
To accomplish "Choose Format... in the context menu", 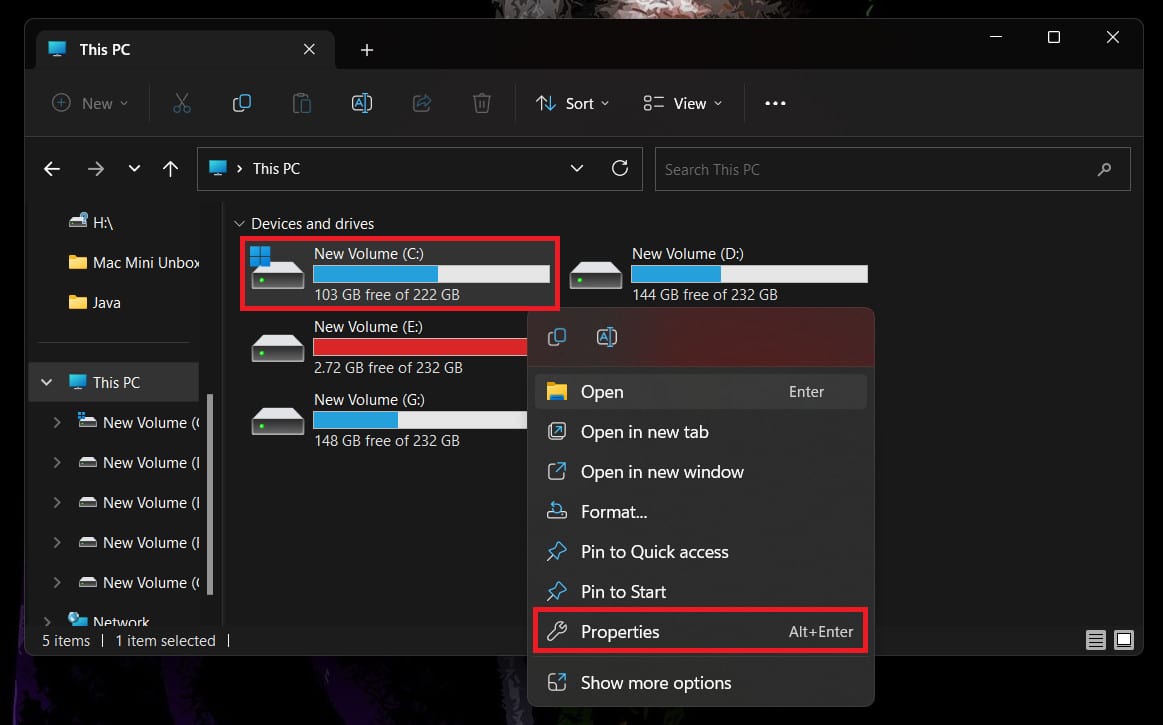I will click(614, 512).
